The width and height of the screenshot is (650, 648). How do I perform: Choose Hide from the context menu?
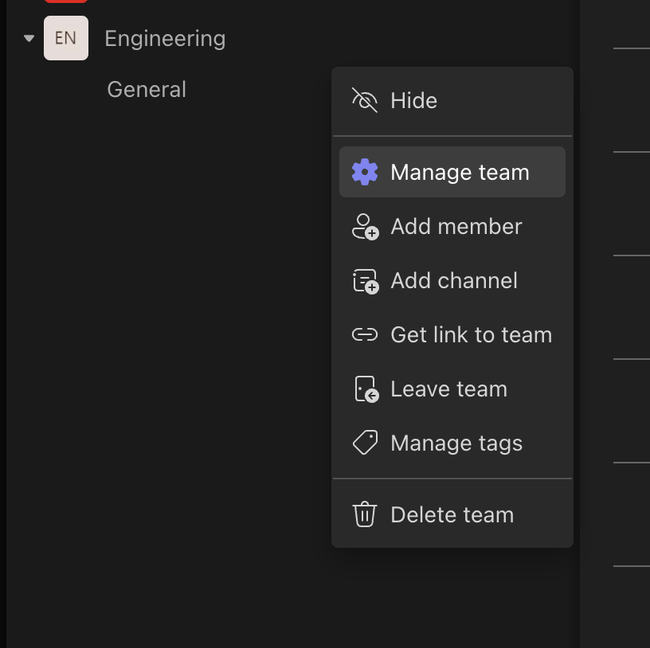point(414,100)
